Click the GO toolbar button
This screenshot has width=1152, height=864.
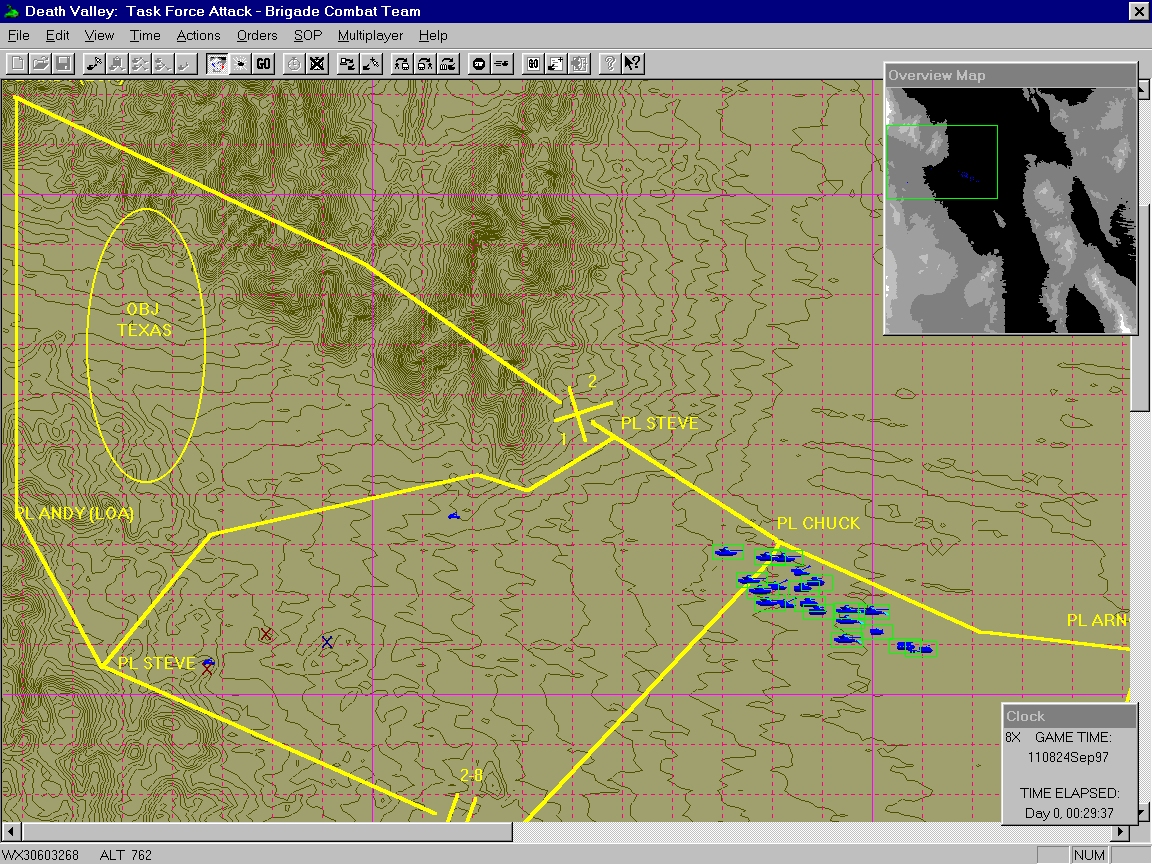pyautogui.click(x=263, y=63)
